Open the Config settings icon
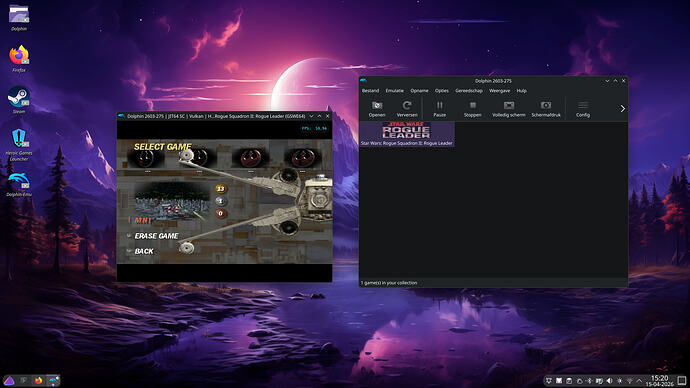 [583, 109]
